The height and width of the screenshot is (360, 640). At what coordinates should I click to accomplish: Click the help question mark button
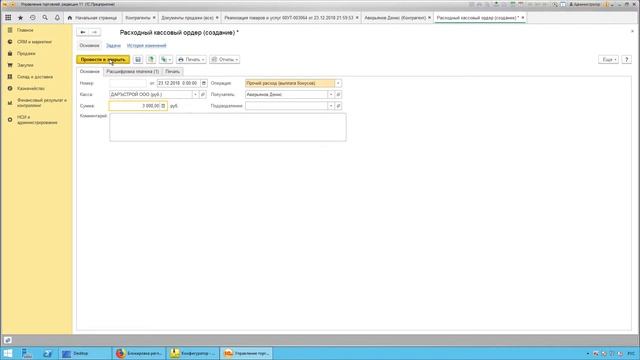click(627, 60)
